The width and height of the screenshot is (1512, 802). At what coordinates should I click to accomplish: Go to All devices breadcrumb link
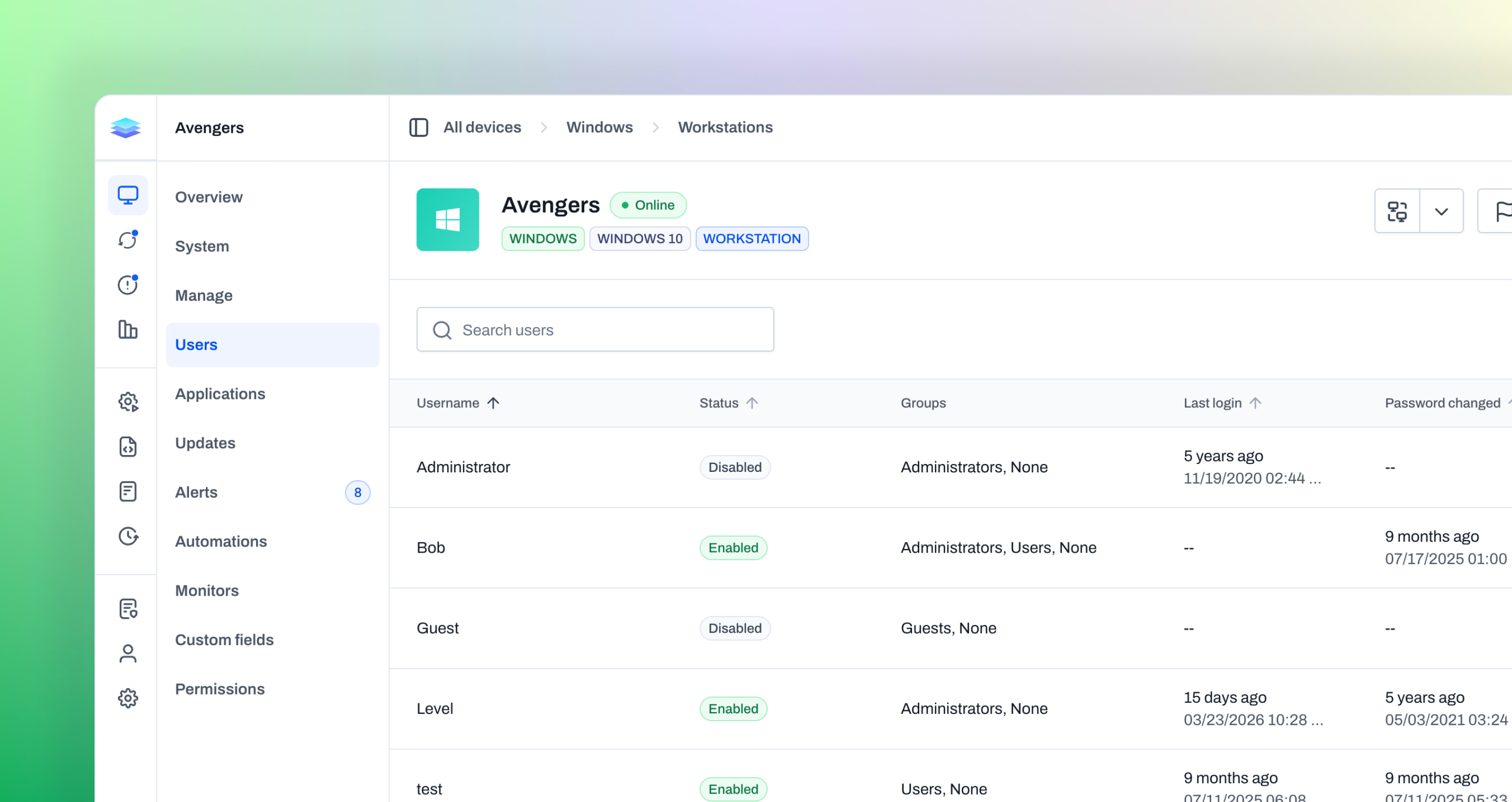pos(482,128)
